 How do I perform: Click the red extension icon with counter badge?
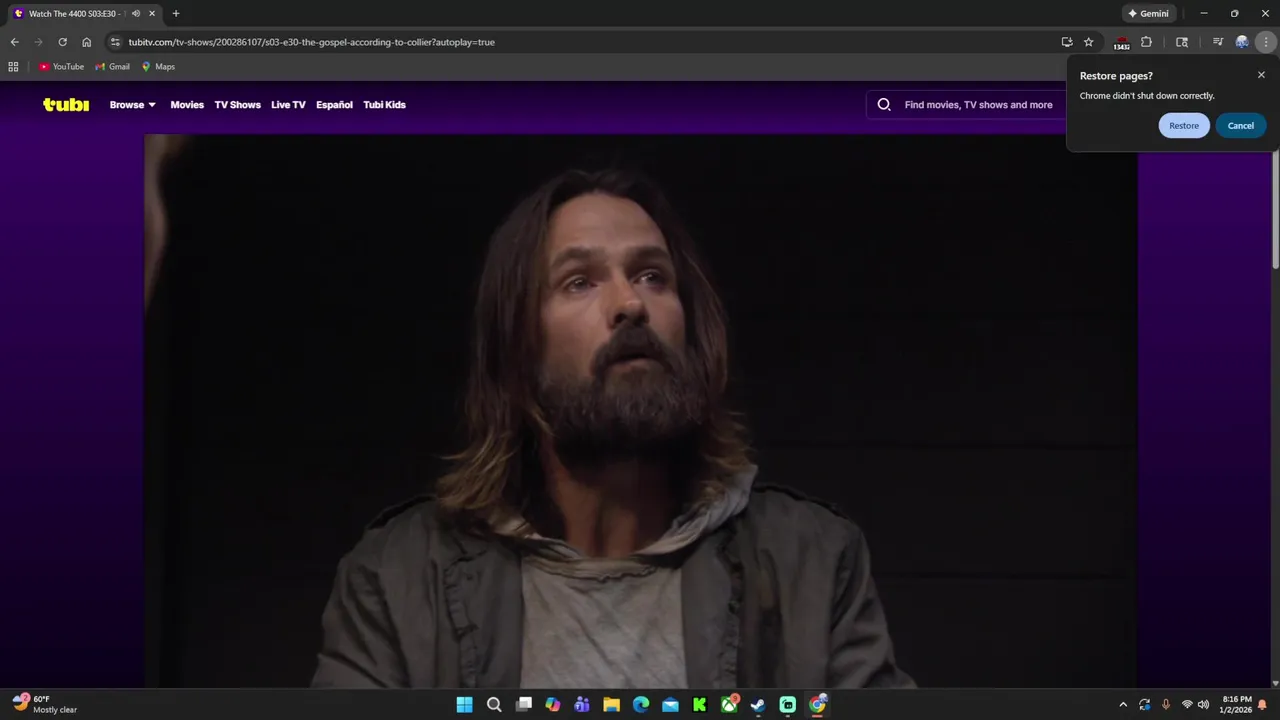[1121, 42]
